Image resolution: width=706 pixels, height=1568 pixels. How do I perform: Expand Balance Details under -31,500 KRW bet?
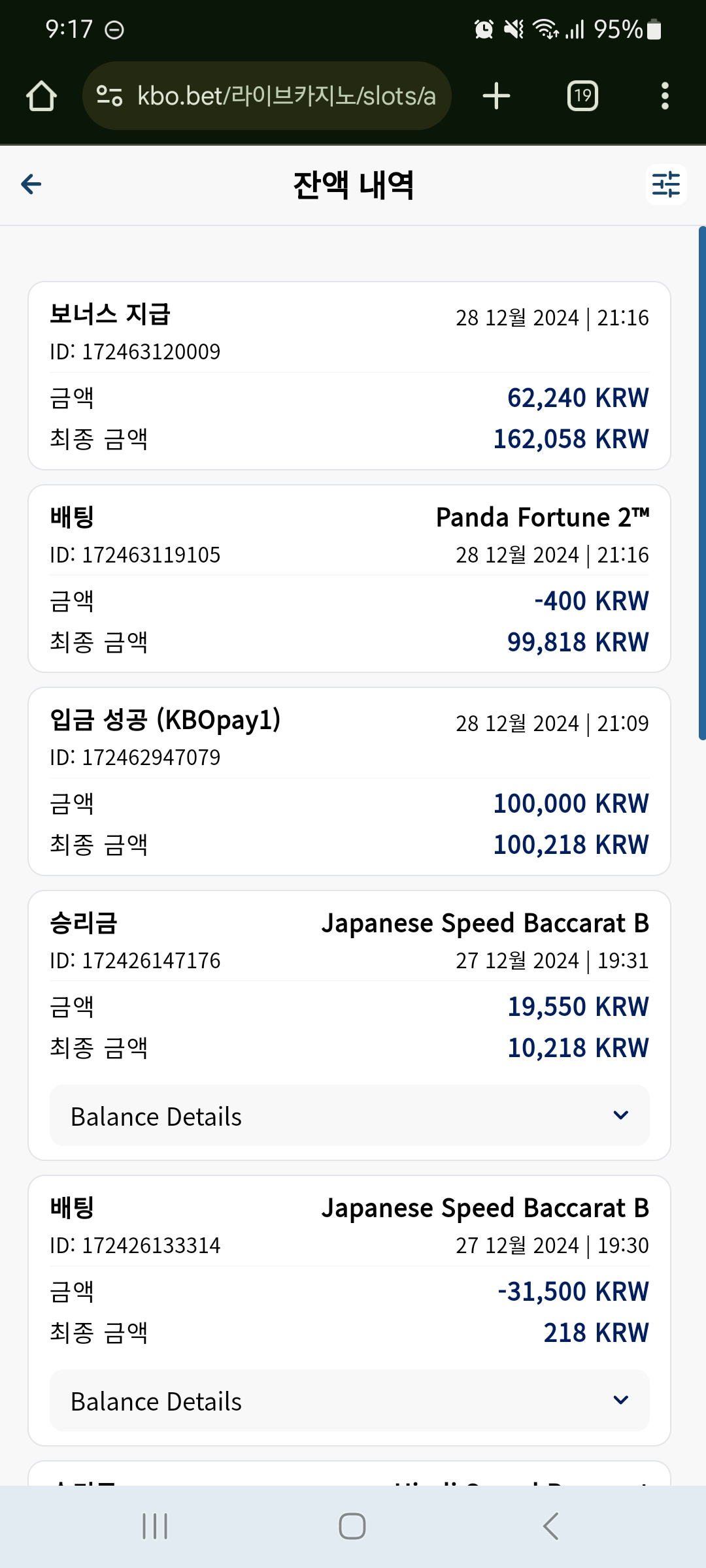(350, 1401)
